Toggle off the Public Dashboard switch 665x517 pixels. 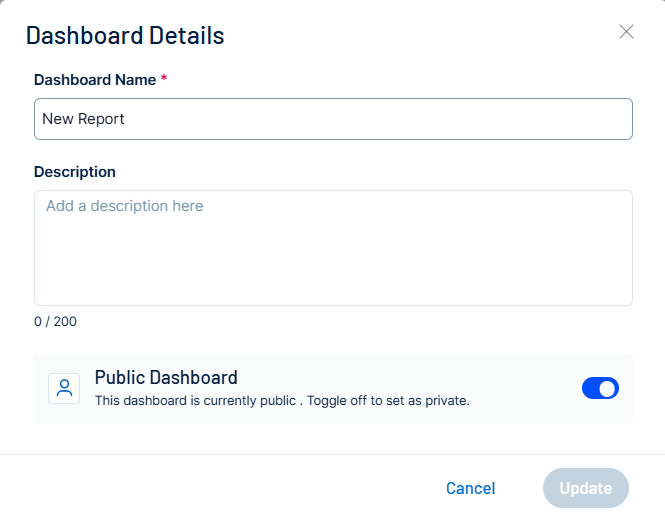pos(600,388)
